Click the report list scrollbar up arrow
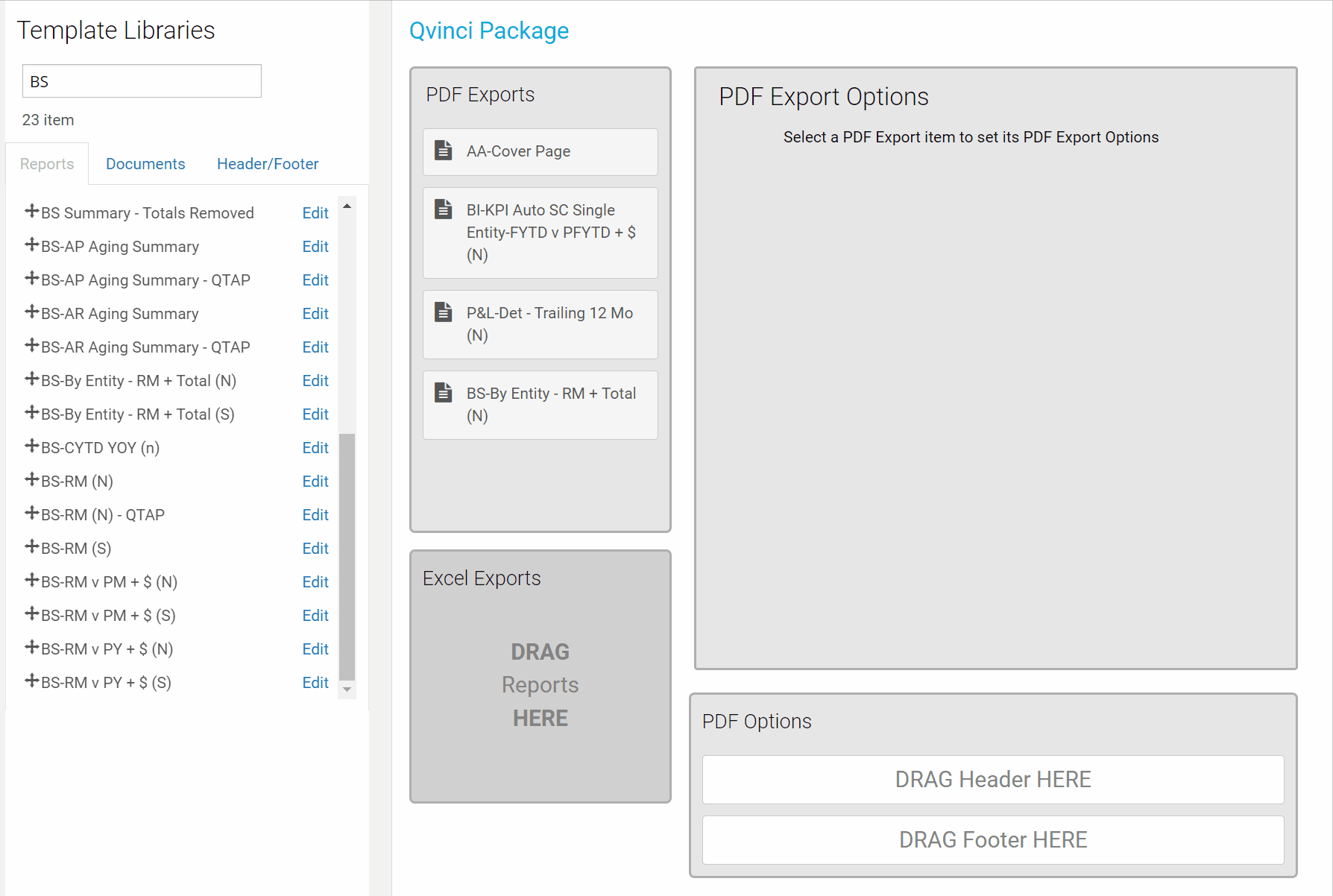The width and height of the screenshot is (1333, 896). [x=347, y=205]
